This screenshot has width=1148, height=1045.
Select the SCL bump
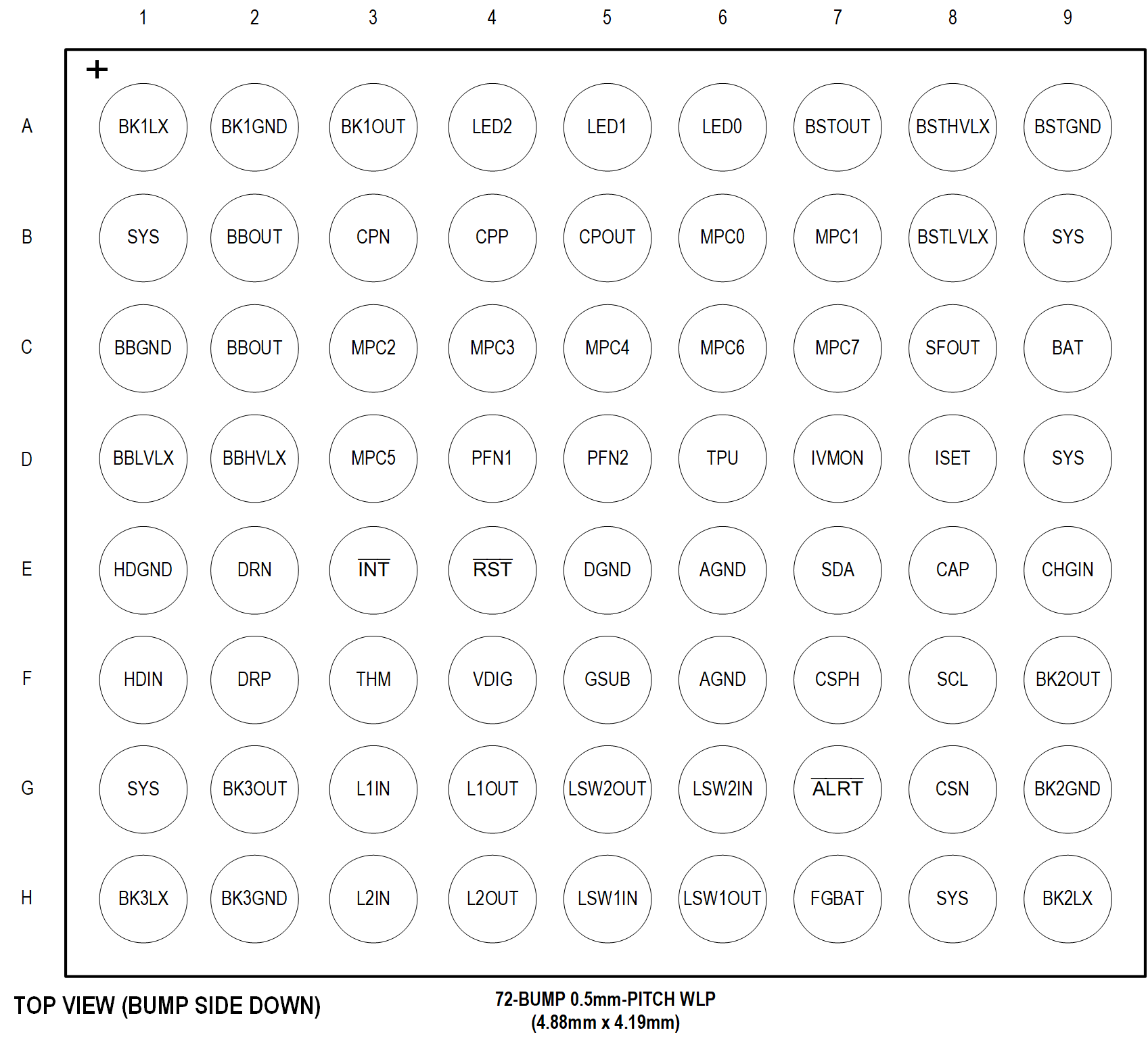tap(952, 680)
